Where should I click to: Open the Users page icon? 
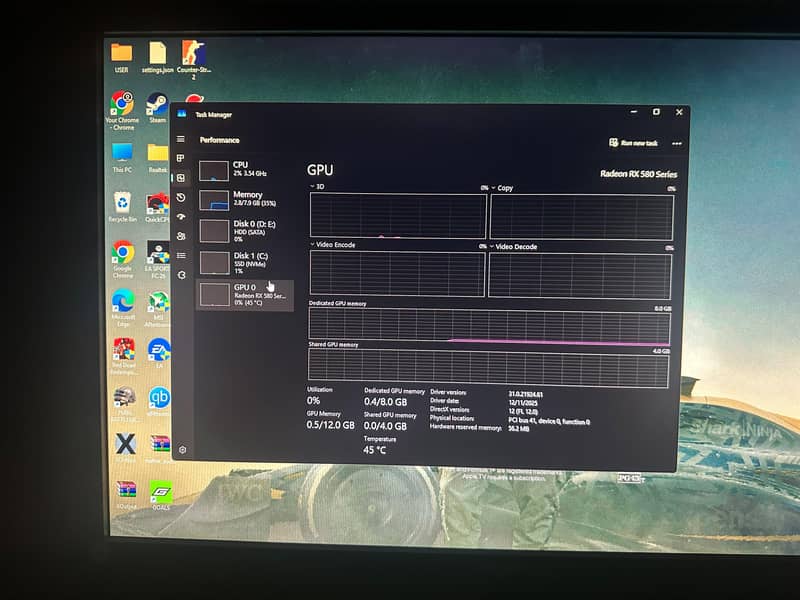[x=181, y=236]
